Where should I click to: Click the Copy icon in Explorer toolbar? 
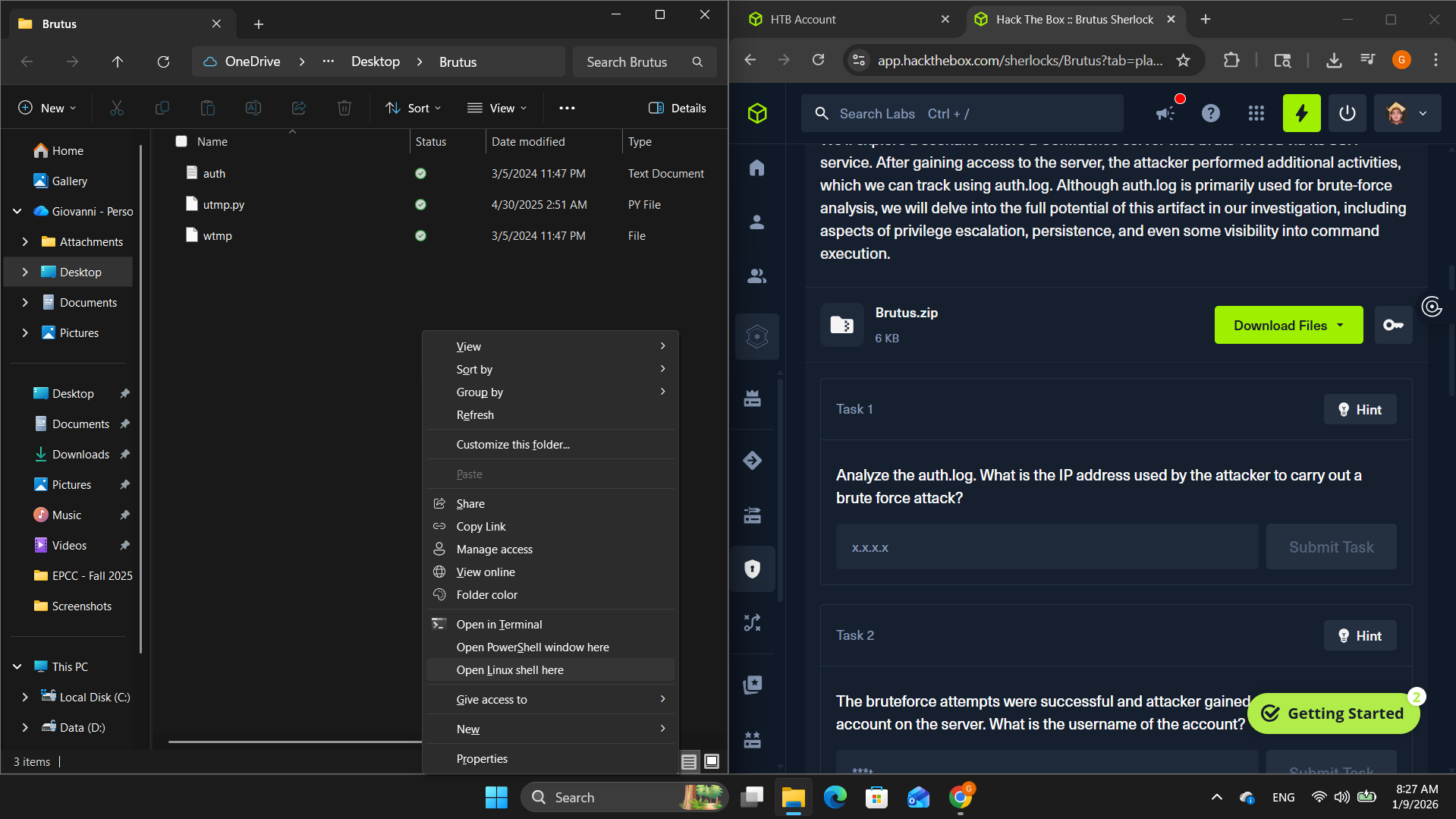pyautogui.click(x=162, y=108)
